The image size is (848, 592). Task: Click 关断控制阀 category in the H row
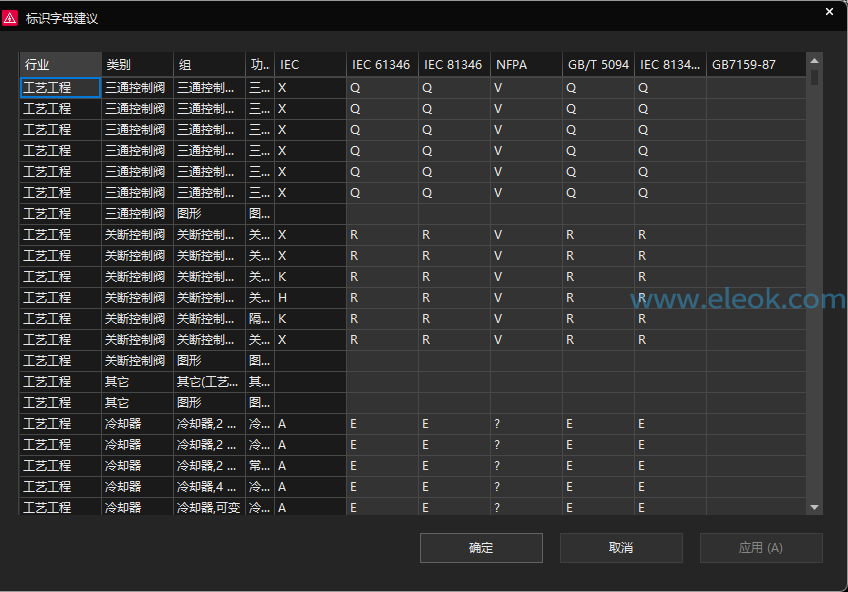[135, 298]
